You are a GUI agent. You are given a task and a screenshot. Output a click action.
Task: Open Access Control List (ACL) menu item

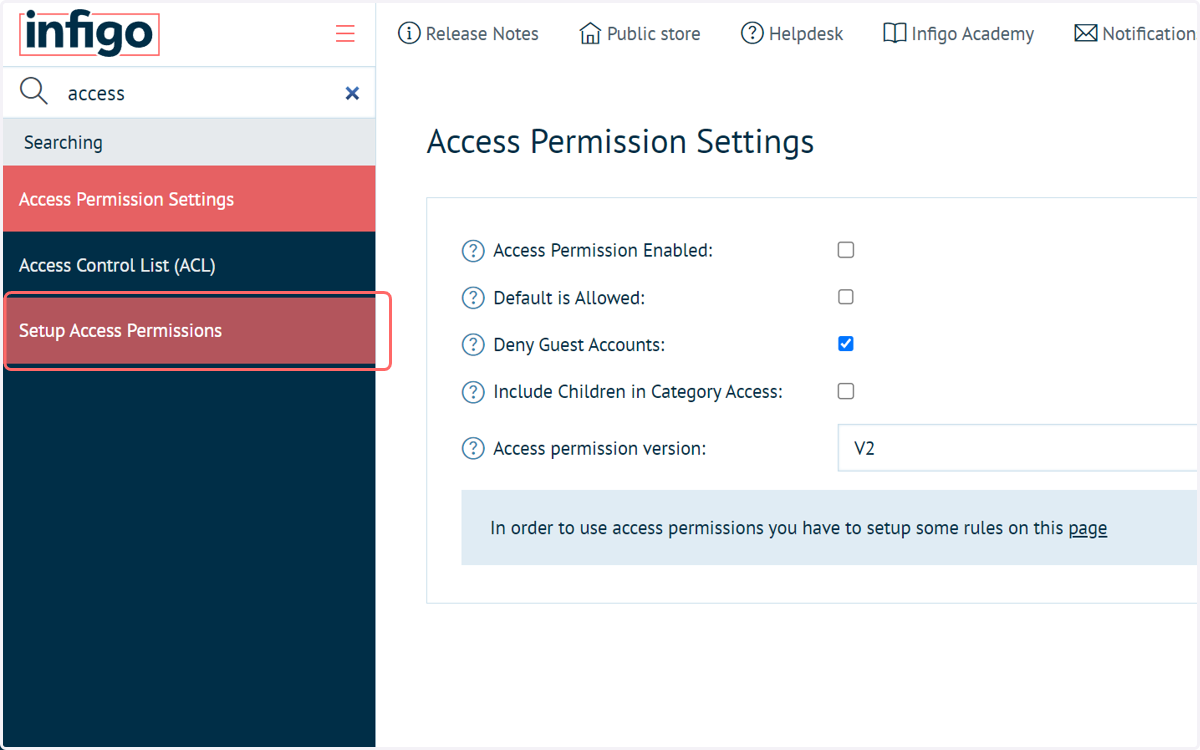point(189,265)
